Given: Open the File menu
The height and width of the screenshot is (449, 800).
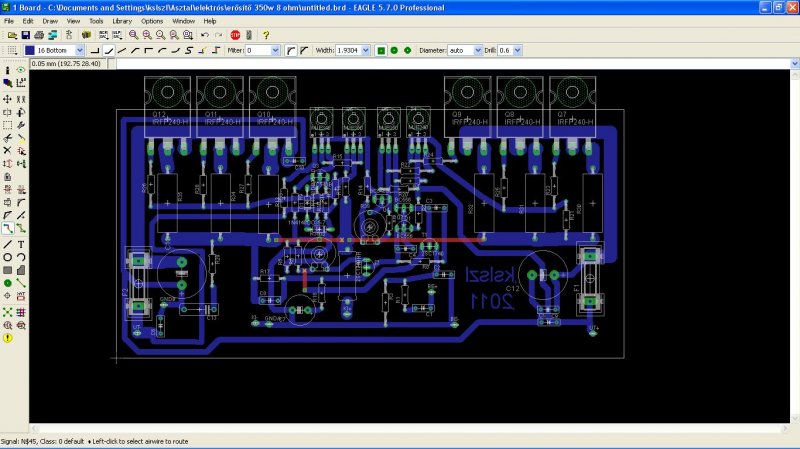Looking at the screenshot, I should tap(9, 21).
